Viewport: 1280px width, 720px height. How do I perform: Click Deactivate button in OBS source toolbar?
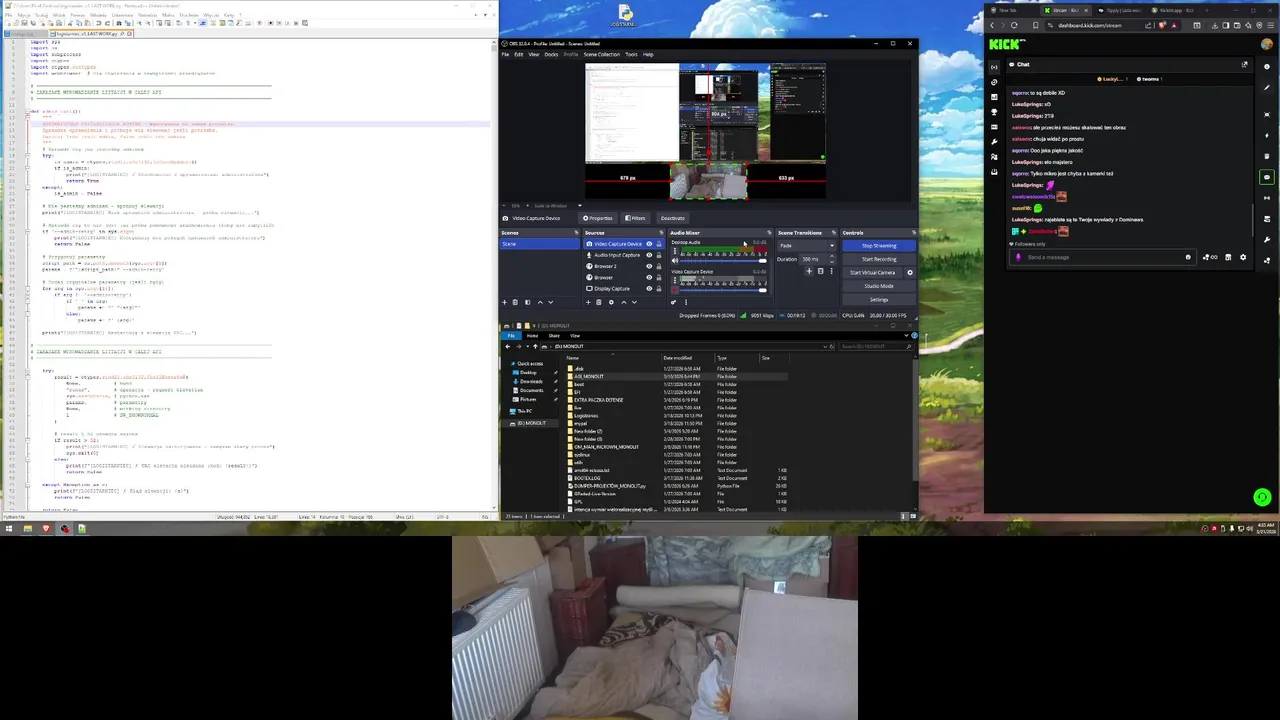pyautogui.click(x=673, y=218)
